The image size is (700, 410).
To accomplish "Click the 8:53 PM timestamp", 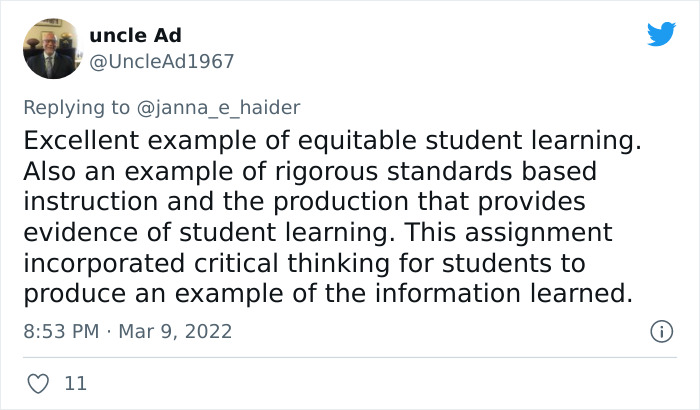I will 61,331.
